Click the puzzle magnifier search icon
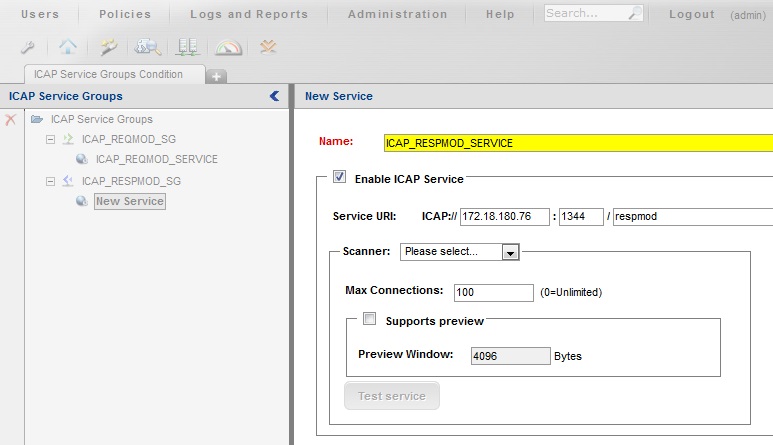 148,47
